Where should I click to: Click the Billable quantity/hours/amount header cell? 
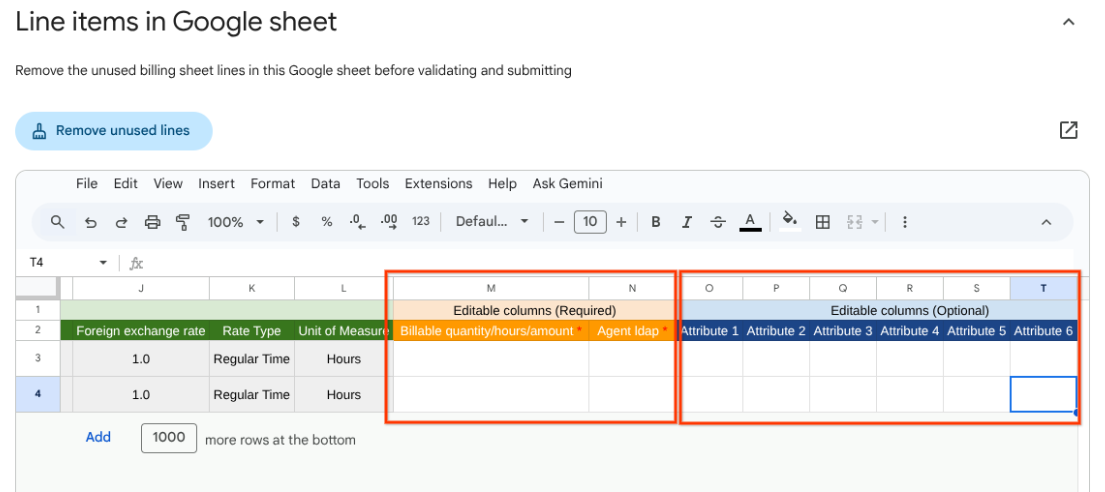[x=490, y=331]
